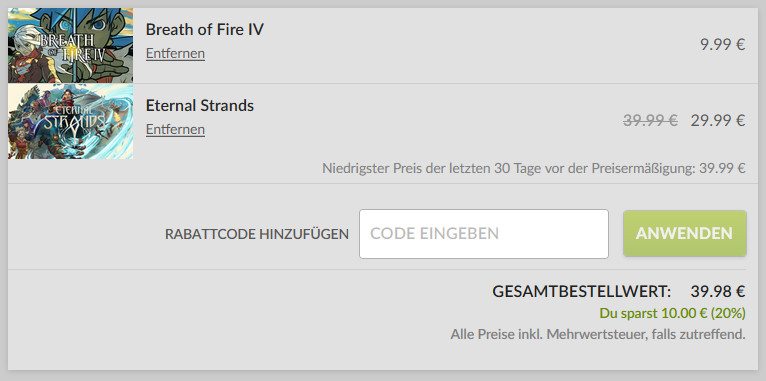This screenshot has width=766, height=381.
Task: Click the green ANWENDEN button
Action: click(x=684, y=233)
